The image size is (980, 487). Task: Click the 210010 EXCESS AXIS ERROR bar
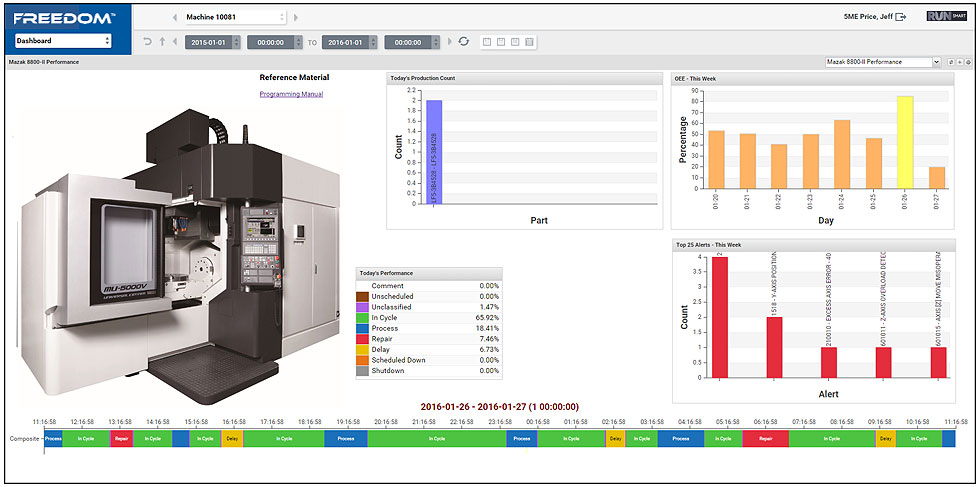point(829,363)
